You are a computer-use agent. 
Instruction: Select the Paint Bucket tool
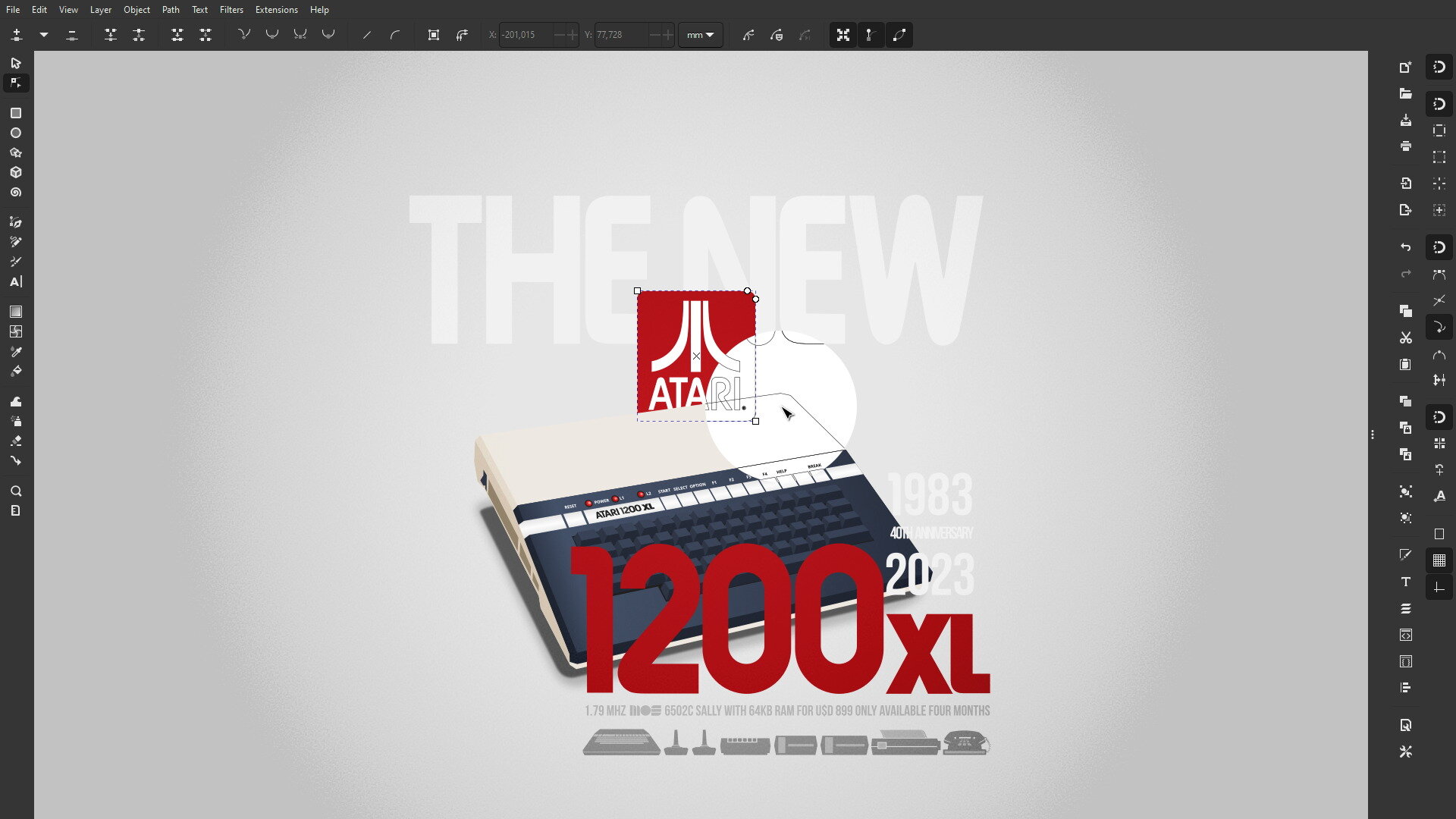click(16, 372)
